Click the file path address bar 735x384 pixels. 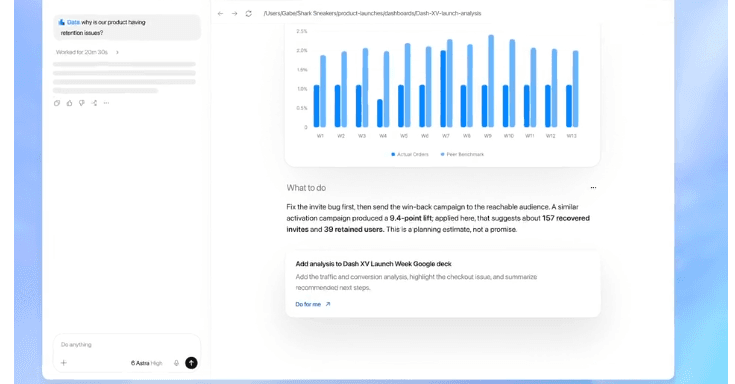[372, 14]
